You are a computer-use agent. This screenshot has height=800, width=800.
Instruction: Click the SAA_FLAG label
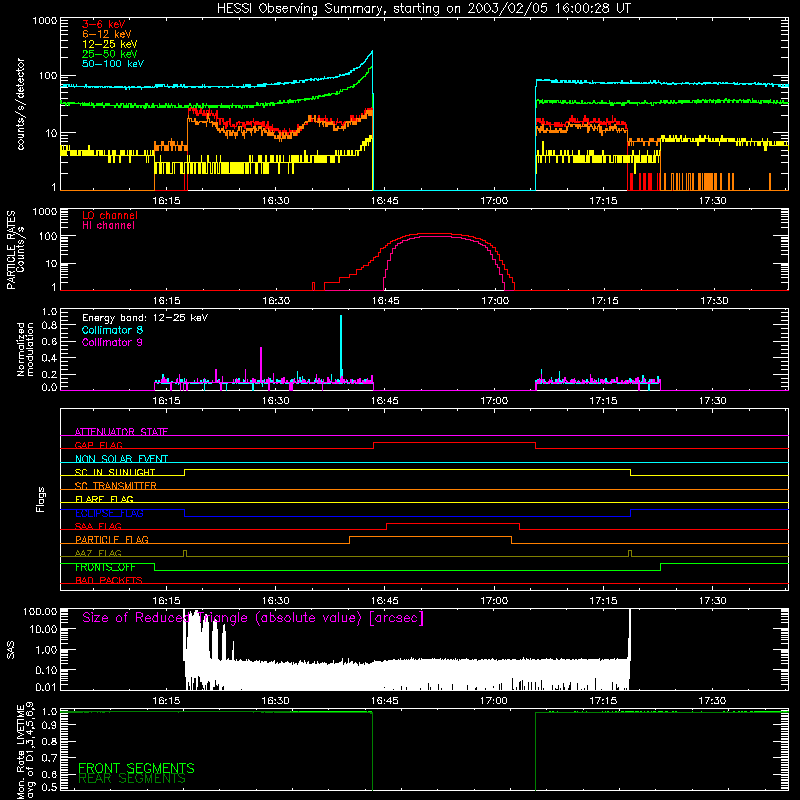tap(98, 526)
